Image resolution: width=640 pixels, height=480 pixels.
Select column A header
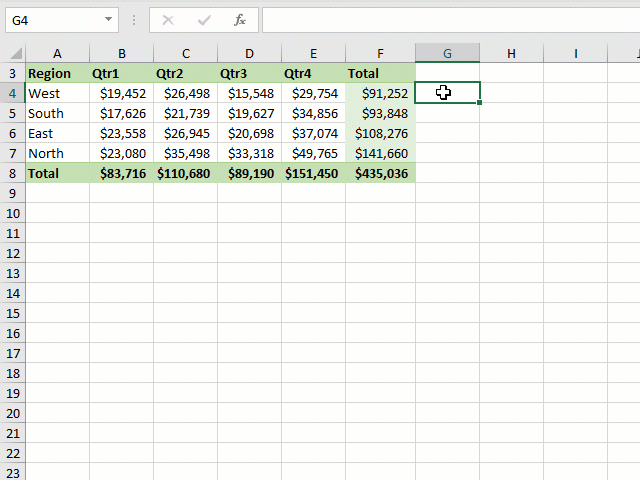57,53
